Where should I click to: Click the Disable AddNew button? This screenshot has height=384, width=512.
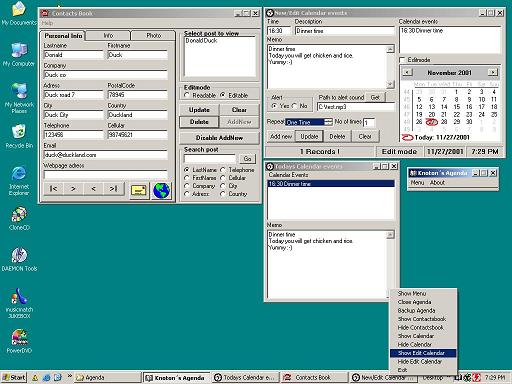pyautogui.click(x=219, y=138)
